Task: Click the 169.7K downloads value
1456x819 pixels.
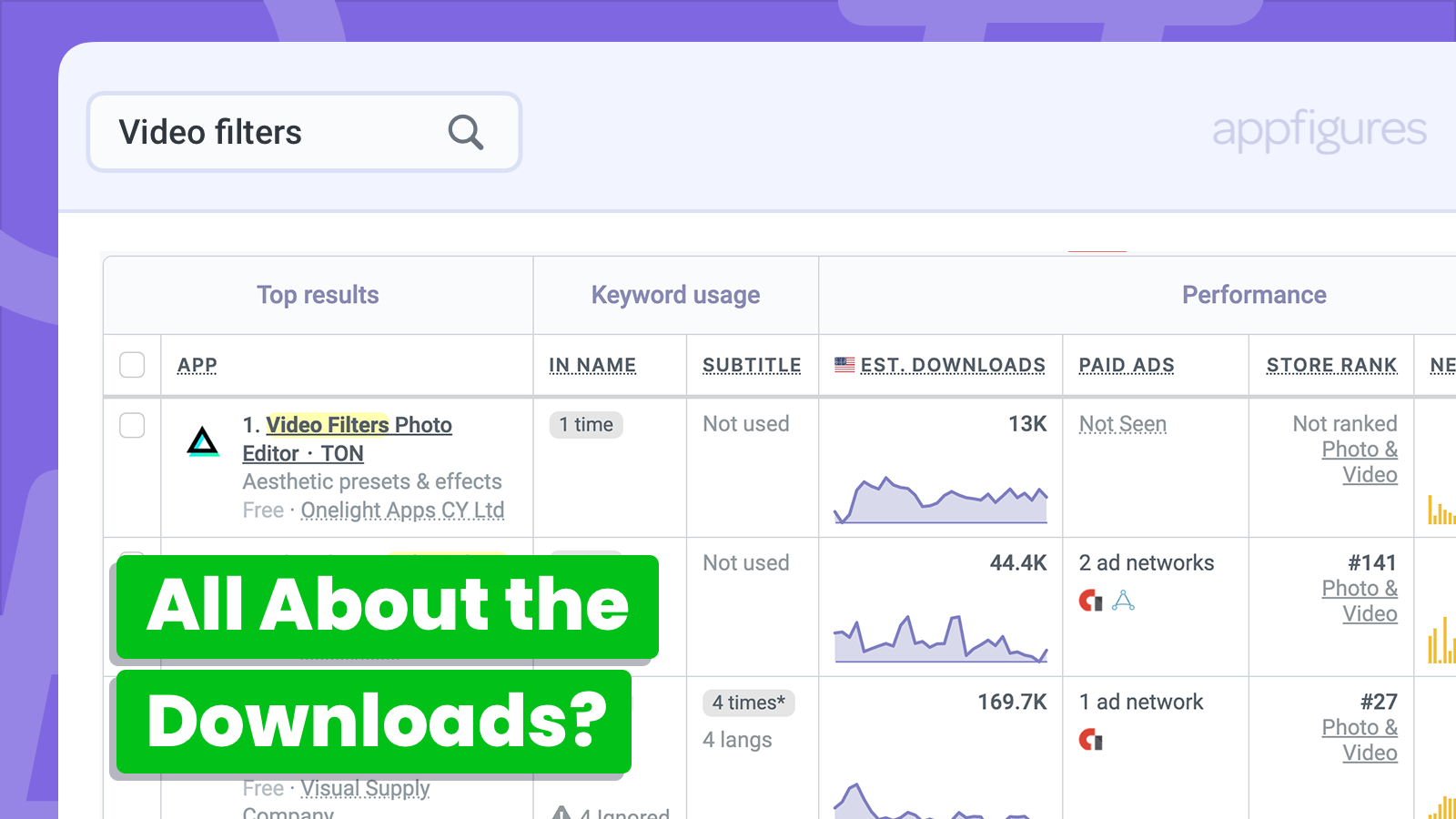Action: (x=1012, y=703)
